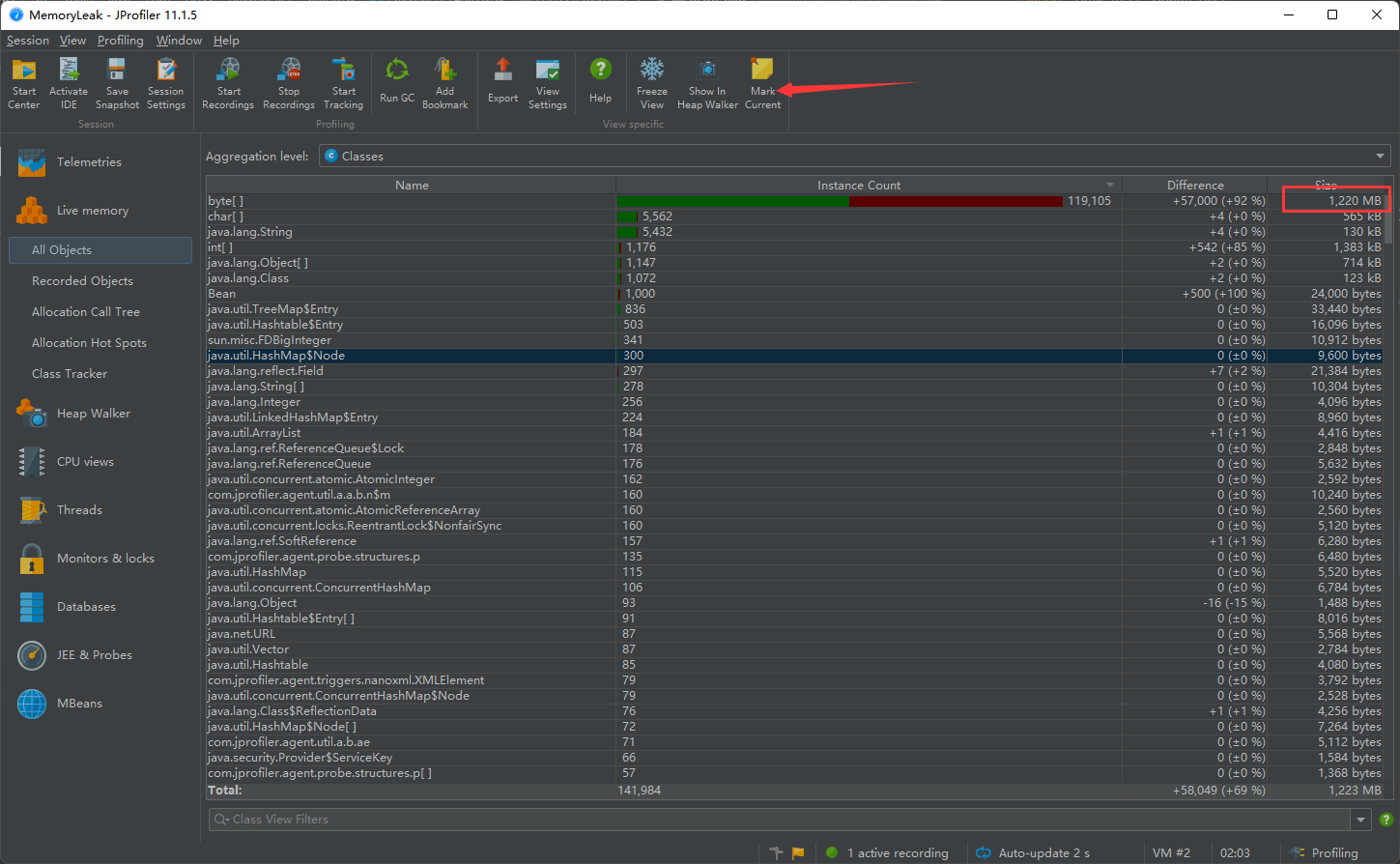This screenshot has width=1400, height=864.
Task: Open Aggregation level Classes dropdown
Action: 855,156
